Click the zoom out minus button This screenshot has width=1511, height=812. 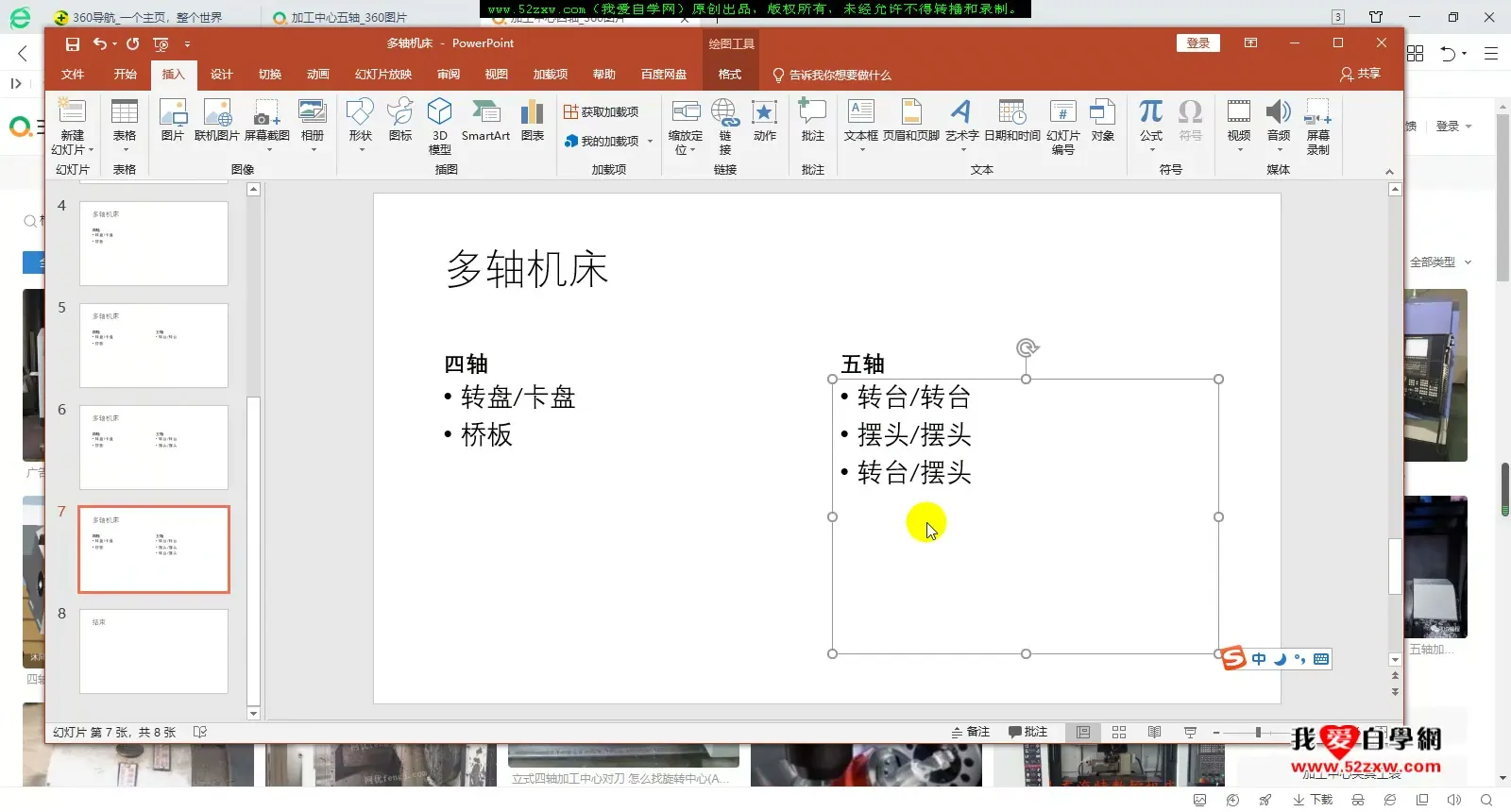point(1216,732)
